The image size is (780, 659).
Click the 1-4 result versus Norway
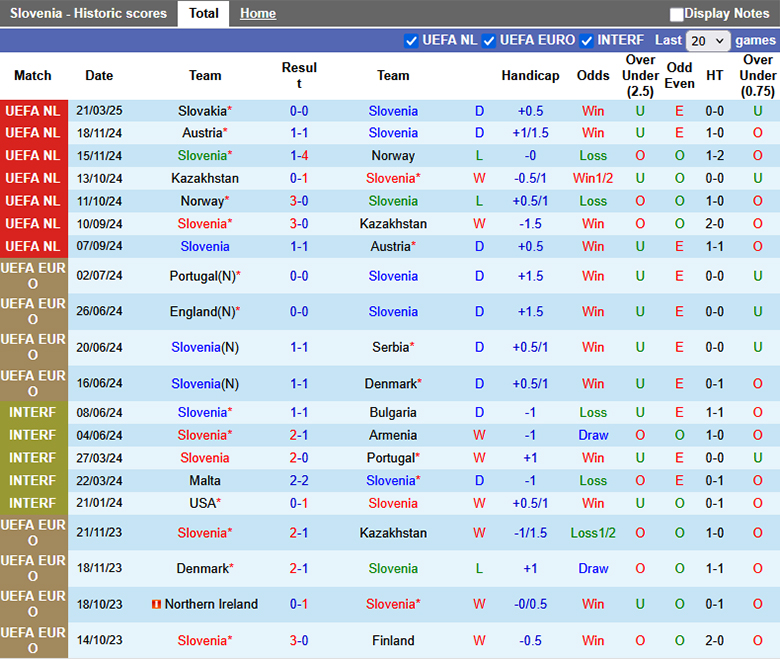[299, 156]
